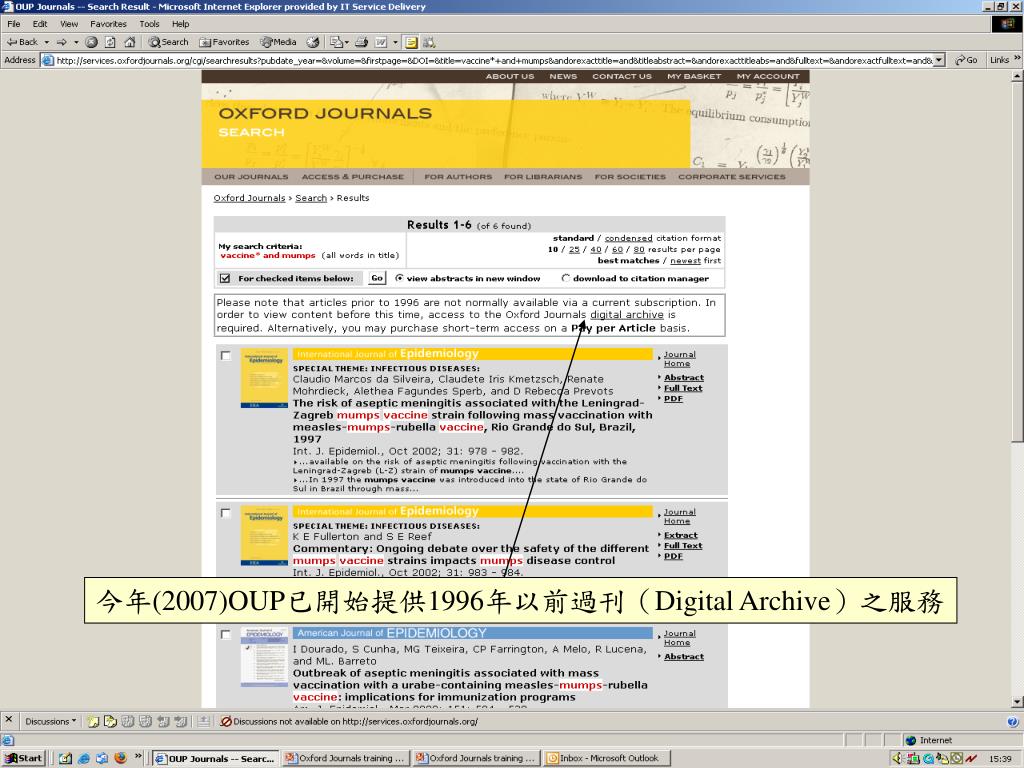The height and width of the screenshot is (768, 1024).
Task: Click the Back navigation arrow button
Action: [22, 42]
